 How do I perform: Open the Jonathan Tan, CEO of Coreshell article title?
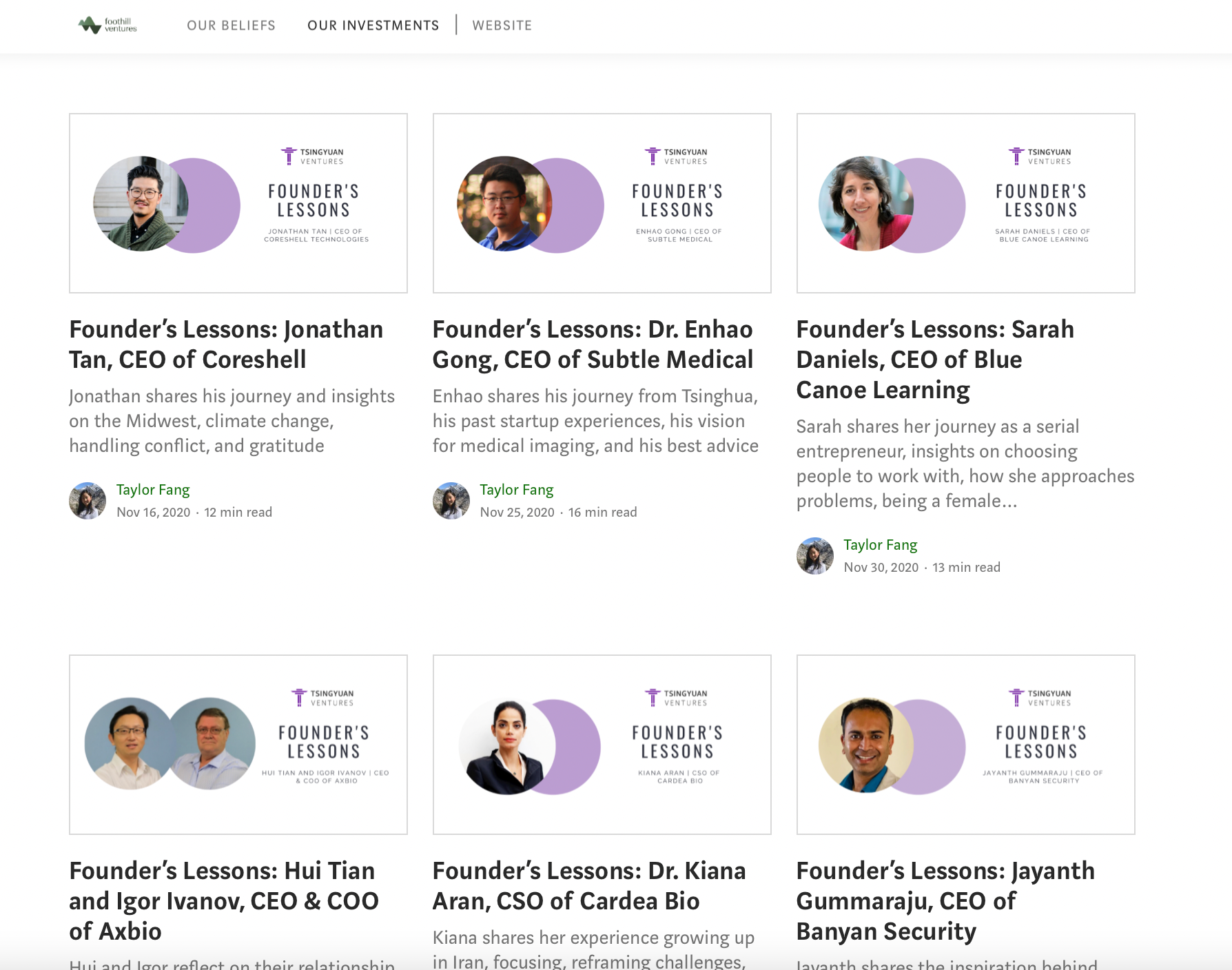[x=226, y=344]
